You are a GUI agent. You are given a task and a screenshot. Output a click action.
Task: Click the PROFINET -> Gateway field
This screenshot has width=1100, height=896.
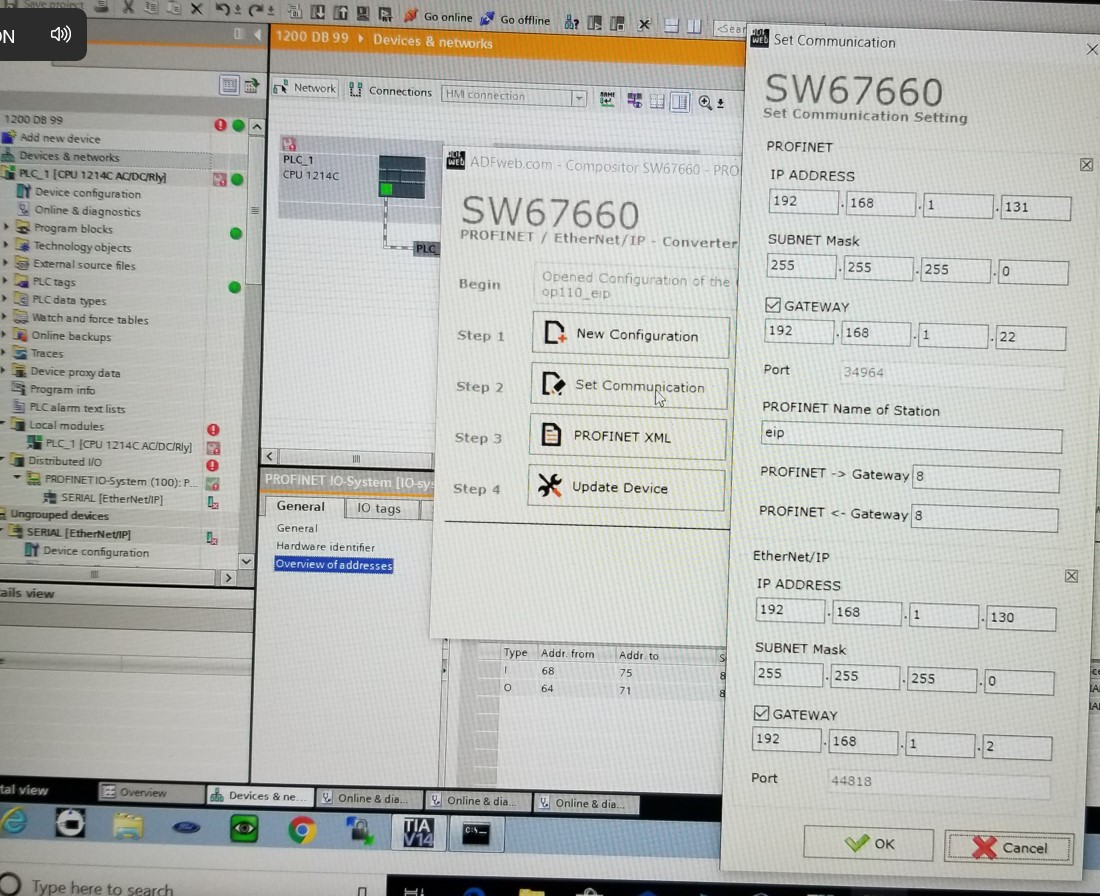click(986, 477)
